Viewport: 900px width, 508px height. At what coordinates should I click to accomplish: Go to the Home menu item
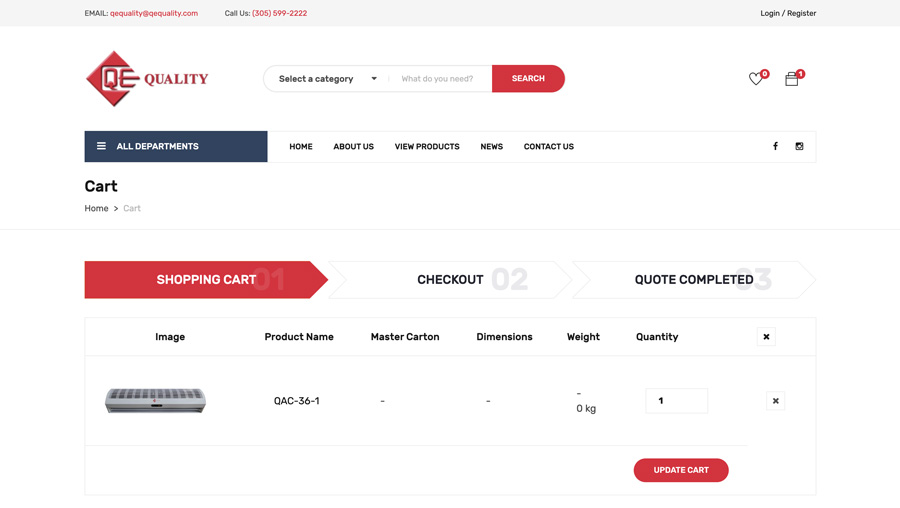(x=301, y=147)
